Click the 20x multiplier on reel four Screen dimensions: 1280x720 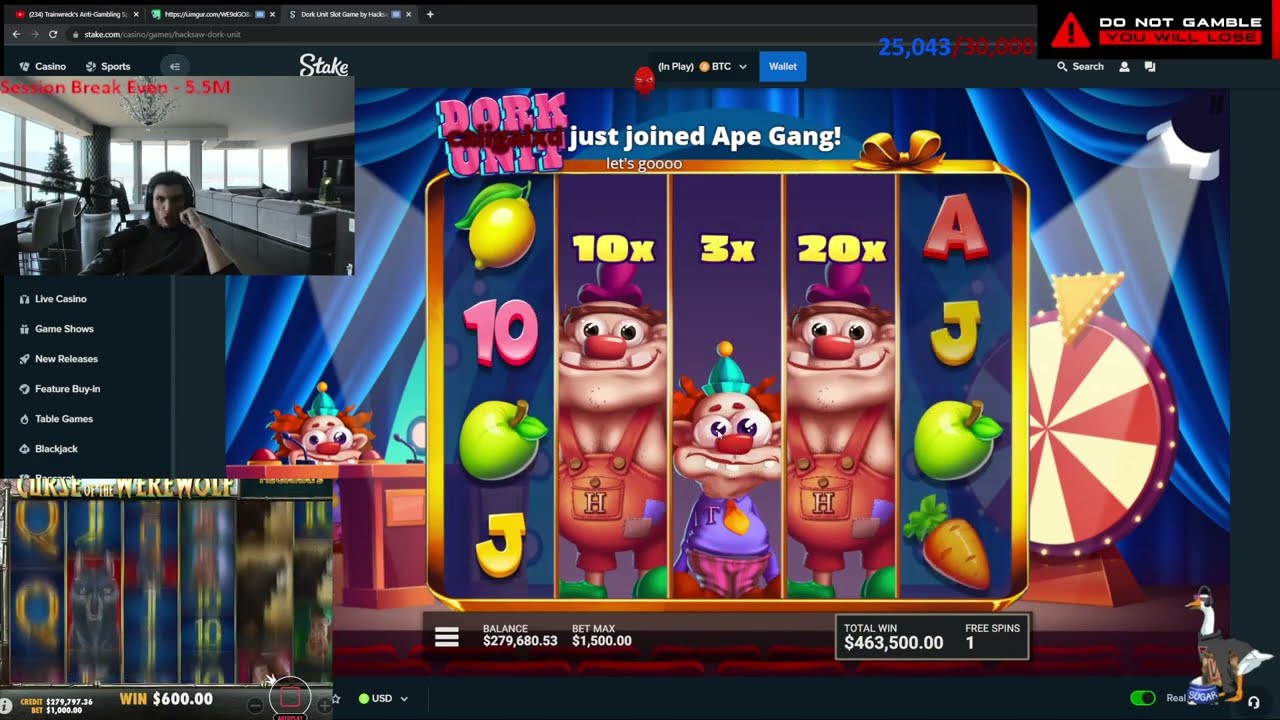(841, 248)
